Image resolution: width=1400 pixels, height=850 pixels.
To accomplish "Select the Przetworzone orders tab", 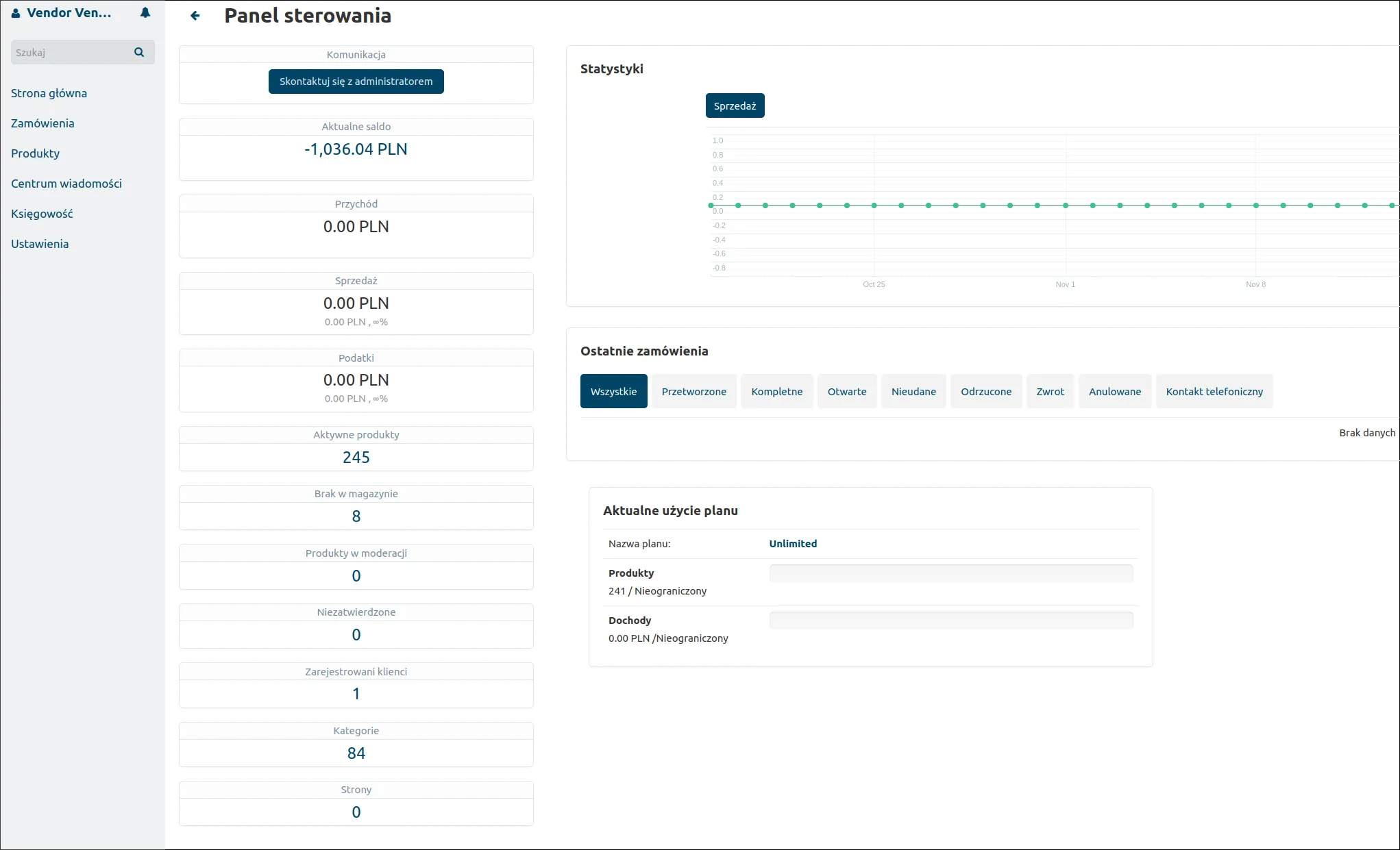I will pos(694,391).
